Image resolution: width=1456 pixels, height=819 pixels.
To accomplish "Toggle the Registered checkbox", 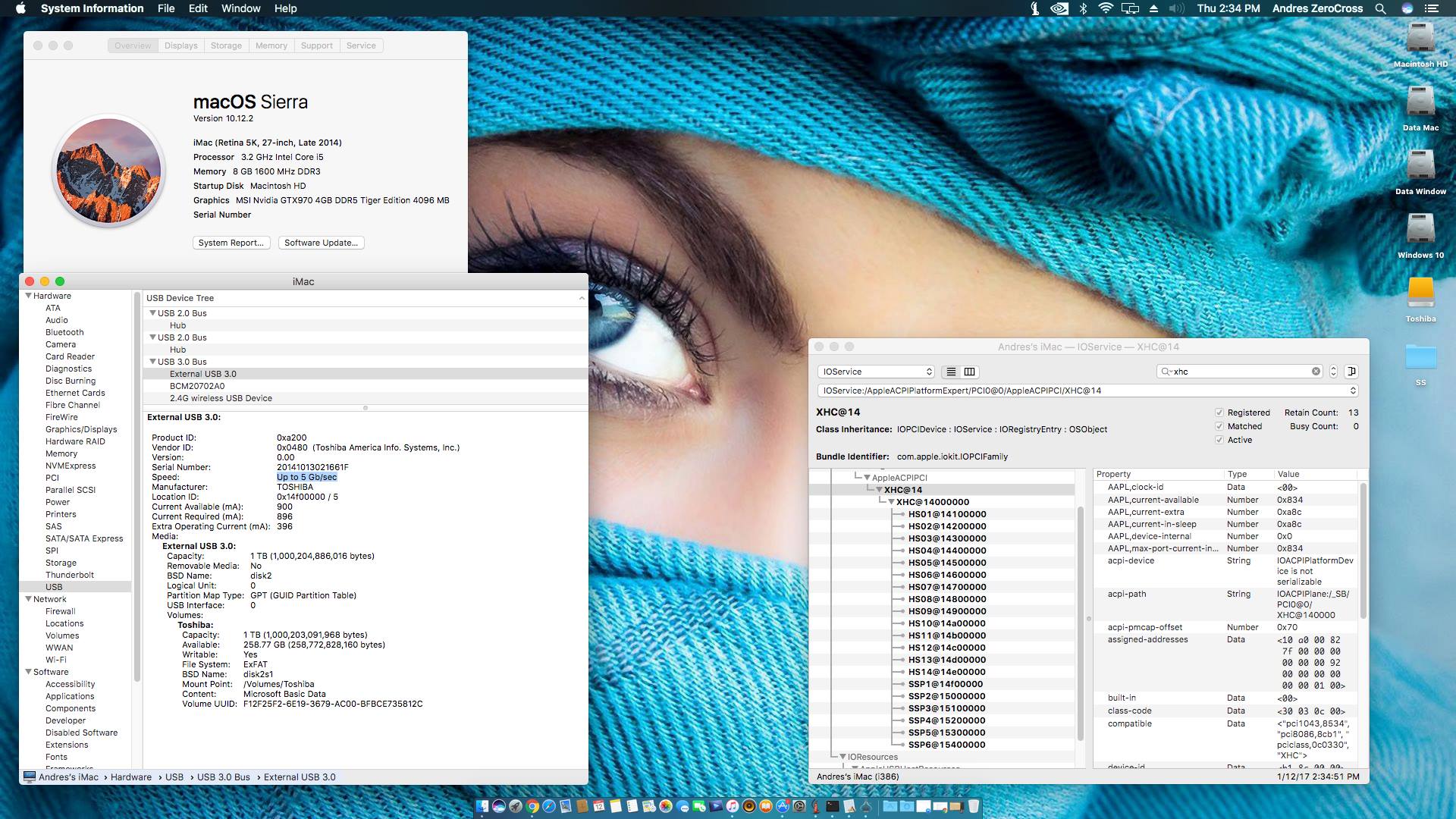I will point(1219,413).
